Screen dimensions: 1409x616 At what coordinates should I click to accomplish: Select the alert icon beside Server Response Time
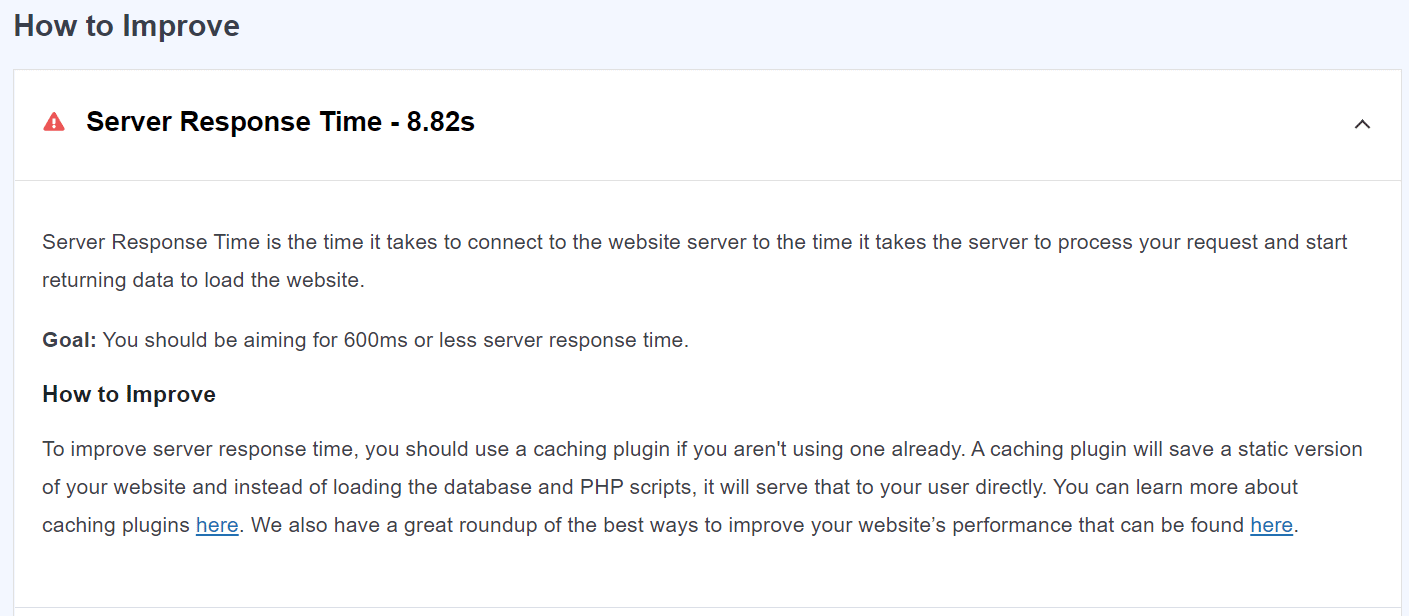tap(55, 121)
